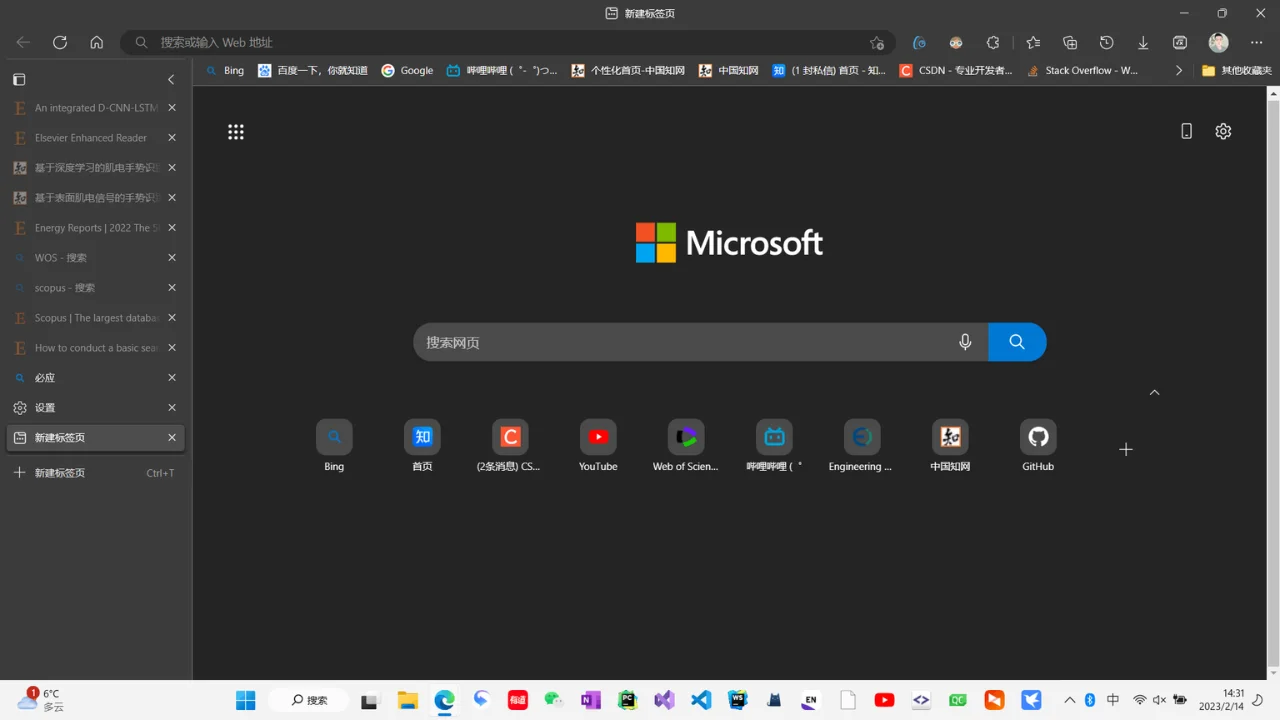Close the WOS - 搜索 tab
The height and width of the screenshot is (720, 1280).
(x=172, y=258)
